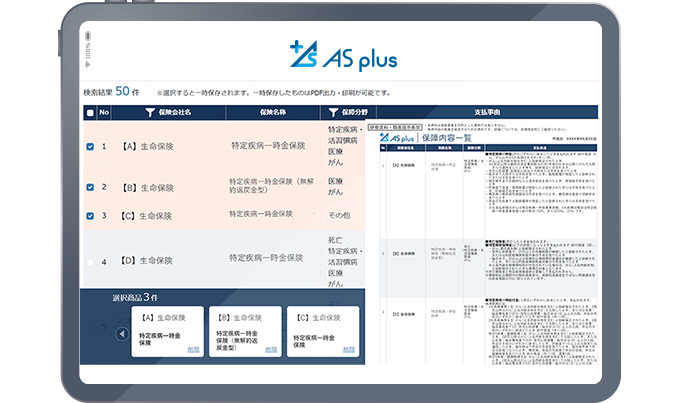
Task: Uncheck row 2 【B】生命保険 checkbox
Action: [x=90, y=187]
